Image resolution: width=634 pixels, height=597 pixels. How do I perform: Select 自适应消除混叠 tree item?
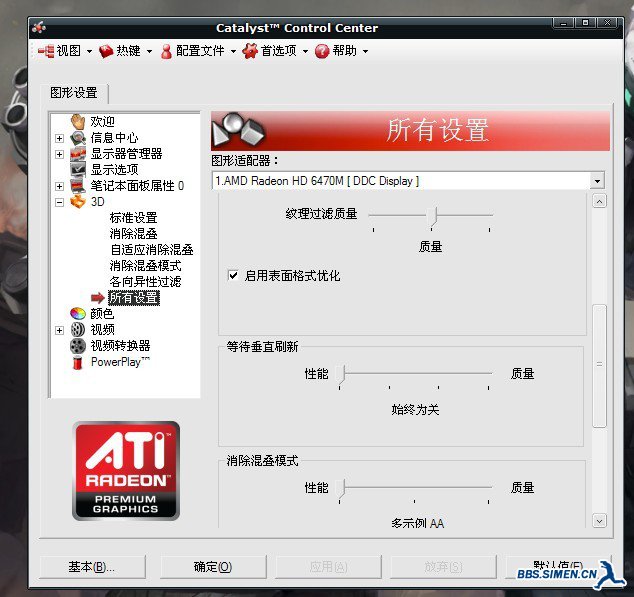152,250
